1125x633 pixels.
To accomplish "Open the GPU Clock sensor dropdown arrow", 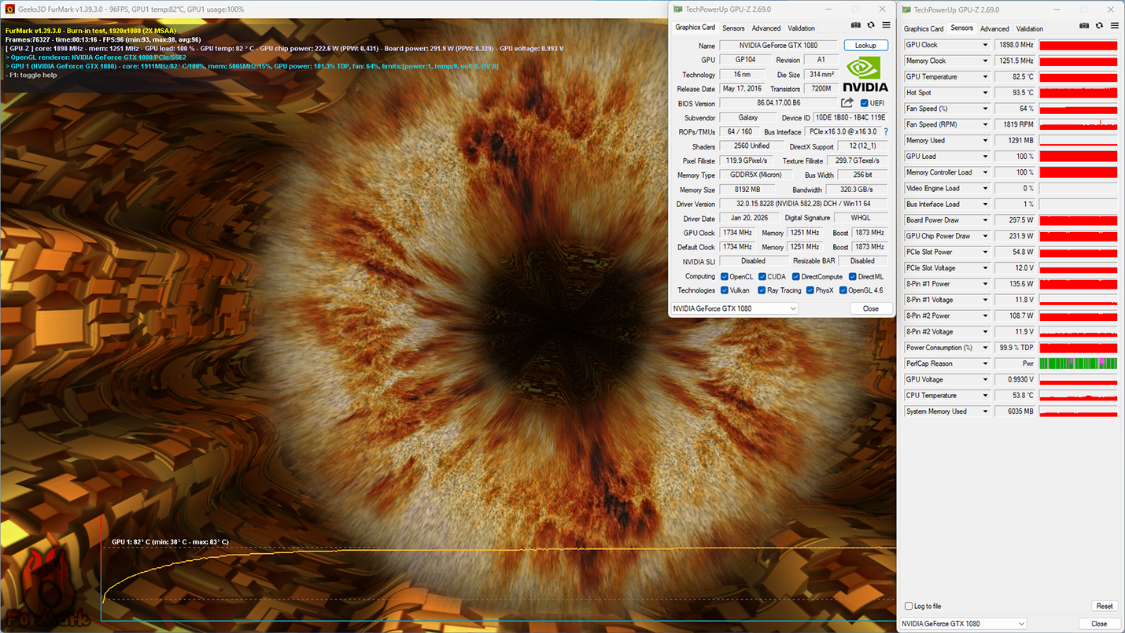I will click(985, 44).
